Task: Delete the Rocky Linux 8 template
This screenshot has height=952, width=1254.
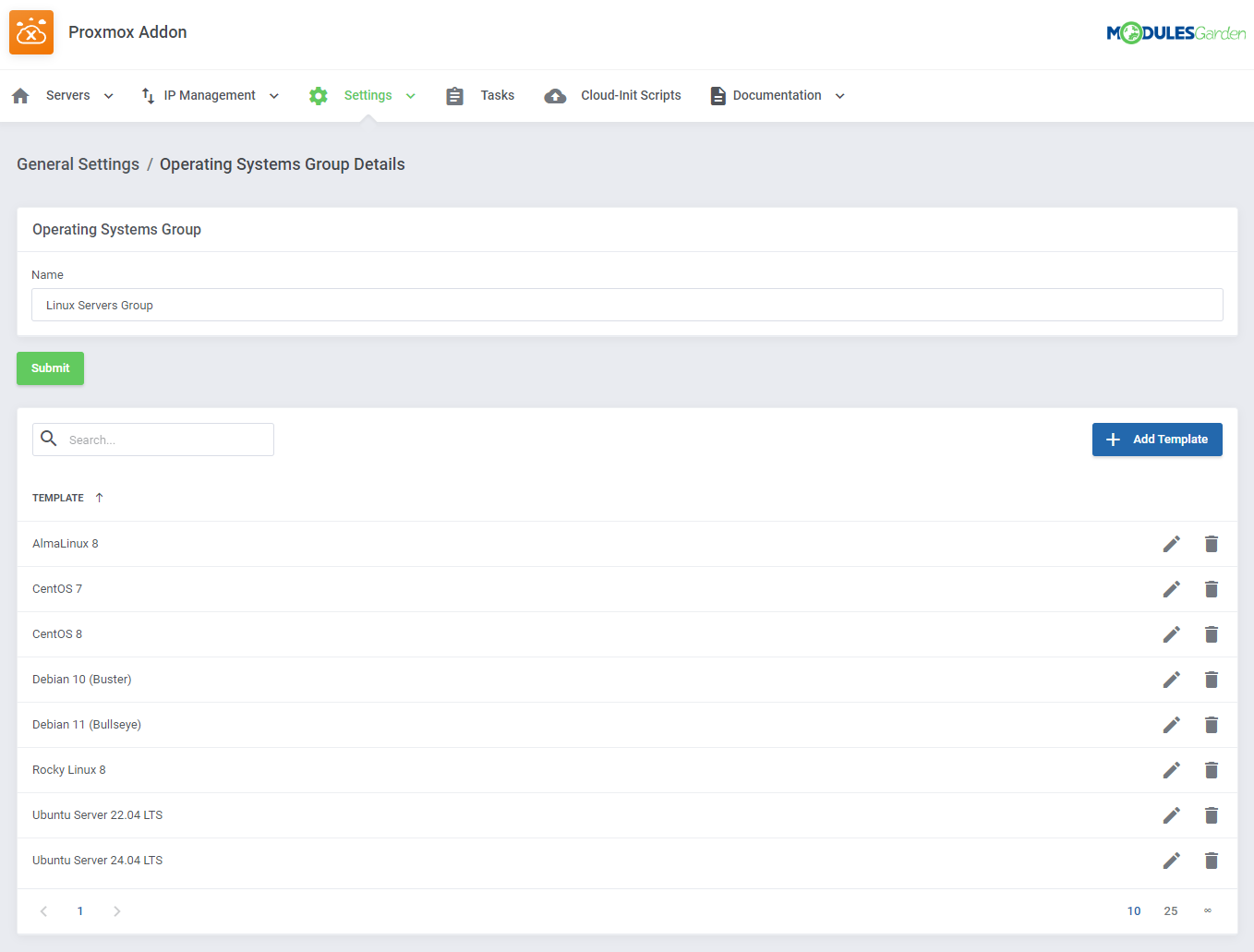Action: pos(1212,770)
